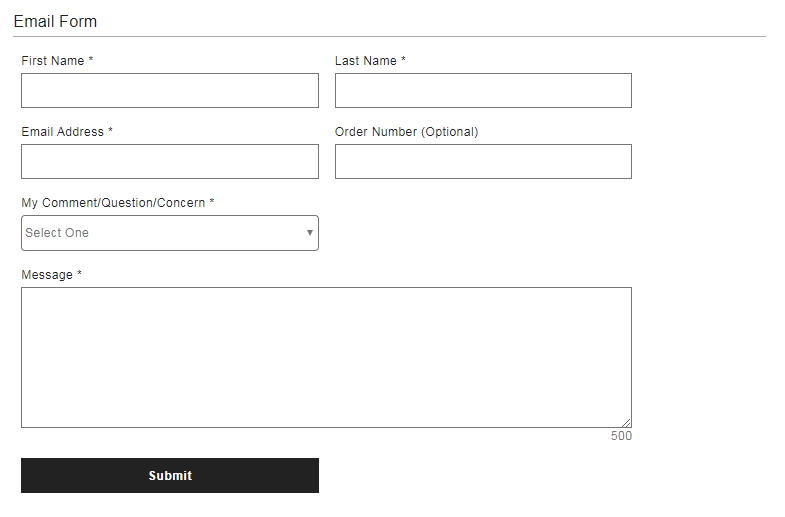Click the asterisk beside Last Name
Screen dimensions: 785x517
(403, 59)
